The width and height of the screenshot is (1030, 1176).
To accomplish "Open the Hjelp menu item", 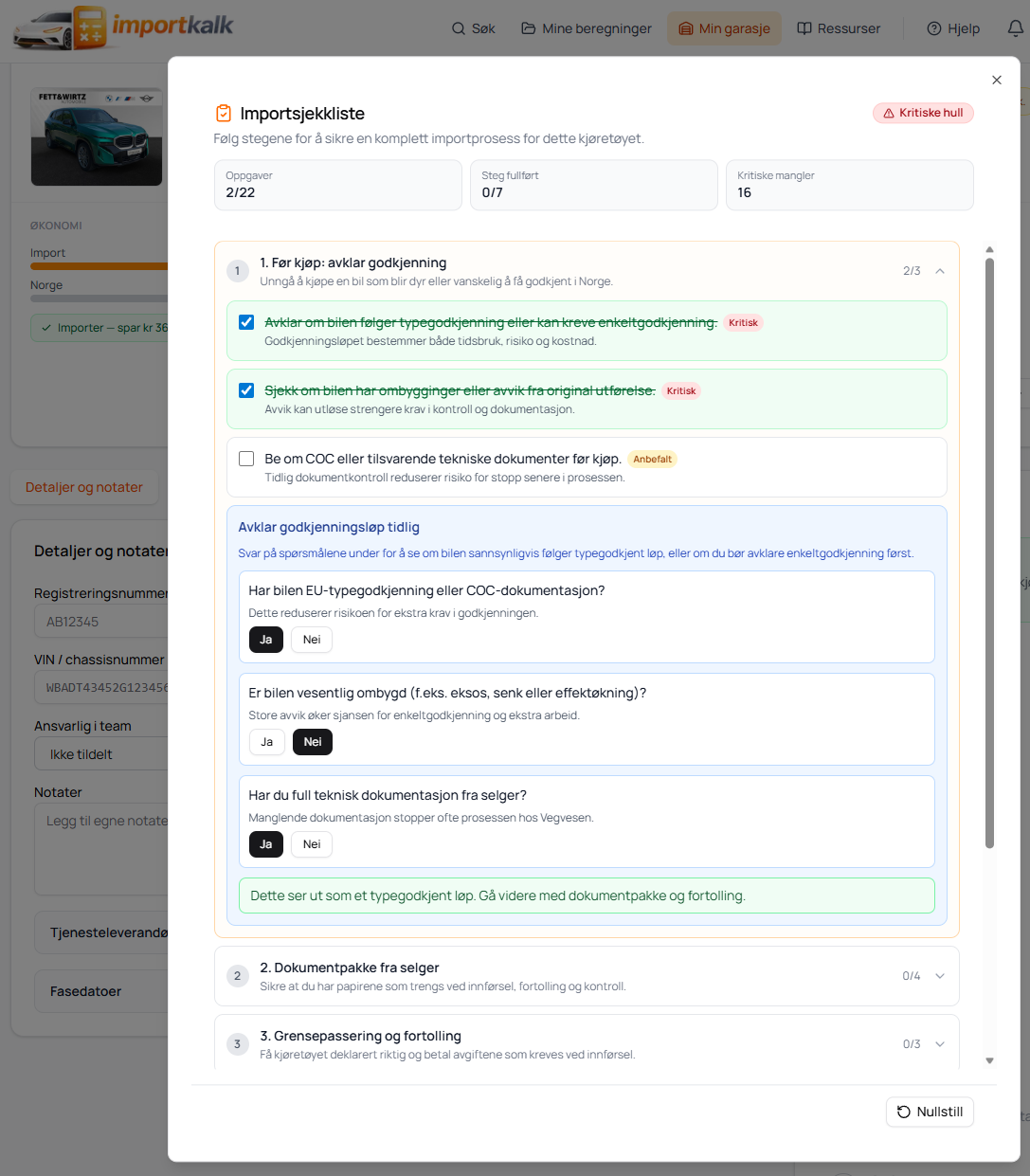I will 953,28.
